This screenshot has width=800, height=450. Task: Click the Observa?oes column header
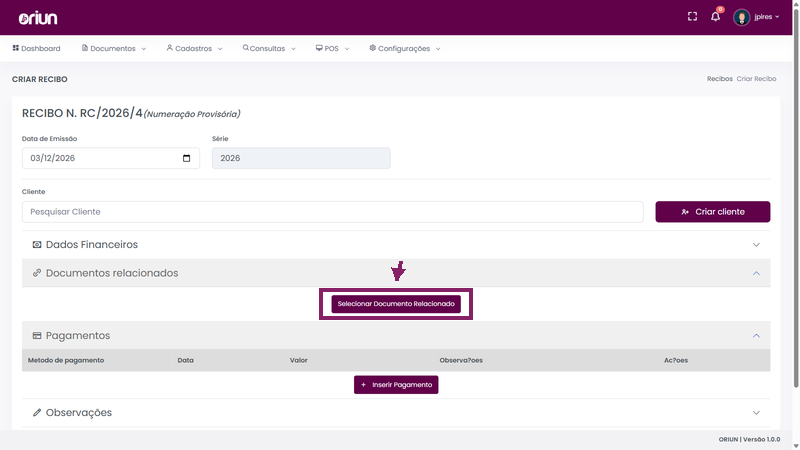[x=461, y=360]
